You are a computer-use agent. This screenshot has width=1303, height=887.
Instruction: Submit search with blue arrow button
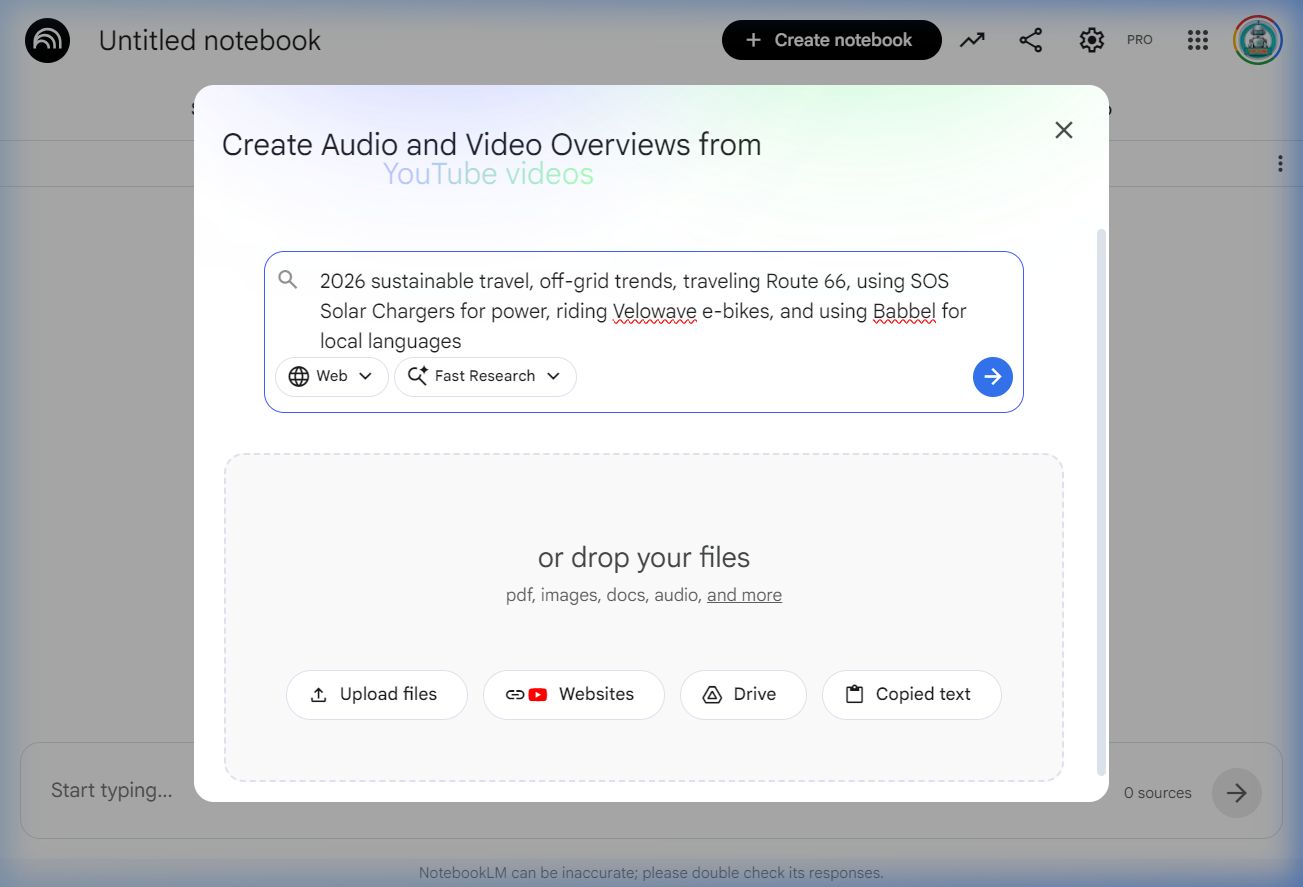992,377
